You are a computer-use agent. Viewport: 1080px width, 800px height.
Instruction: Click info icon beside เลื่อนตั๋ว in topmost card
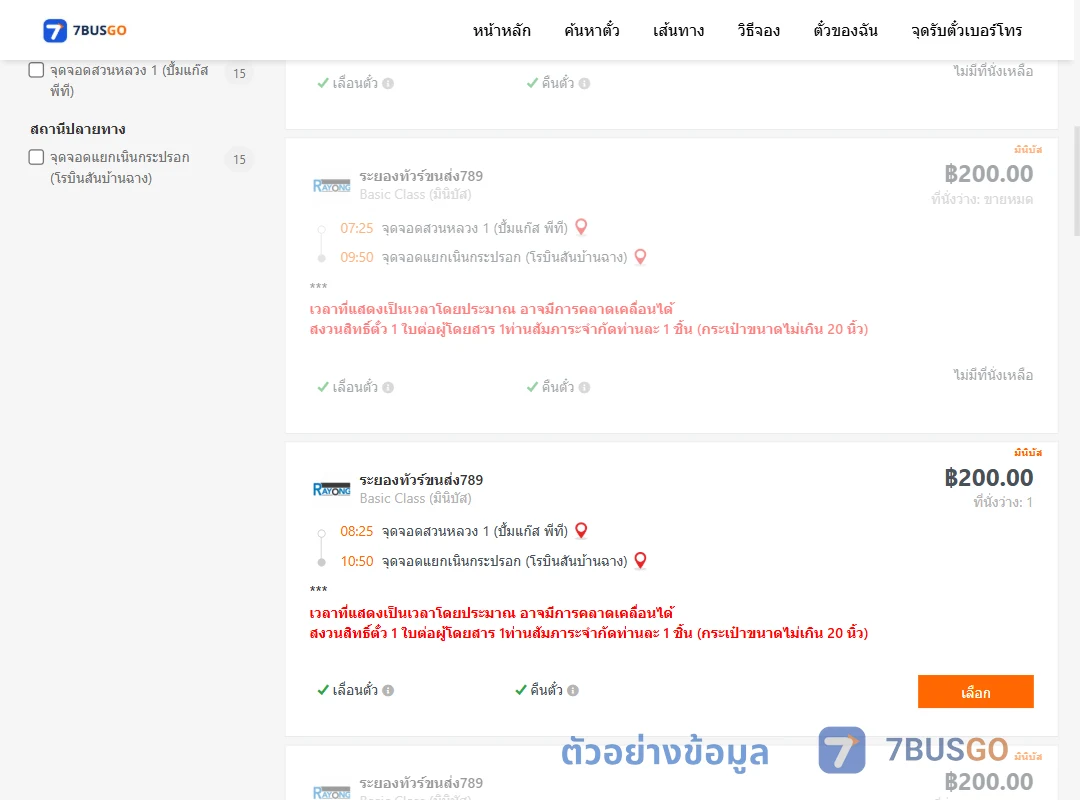(388, 83)
